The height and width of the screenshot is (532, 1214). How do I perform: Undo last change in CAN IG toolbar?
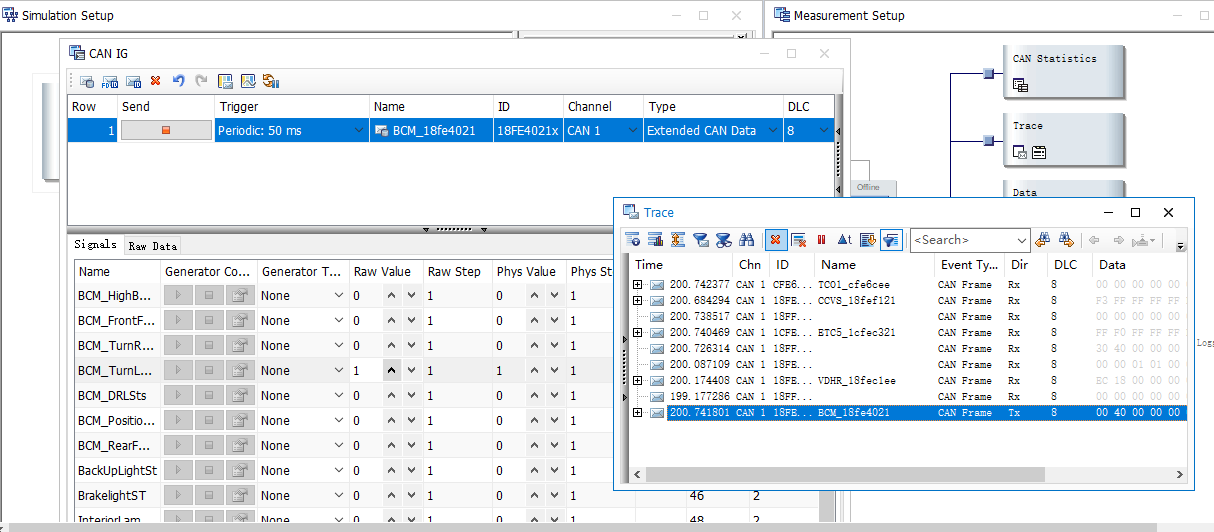coord(178,81)
